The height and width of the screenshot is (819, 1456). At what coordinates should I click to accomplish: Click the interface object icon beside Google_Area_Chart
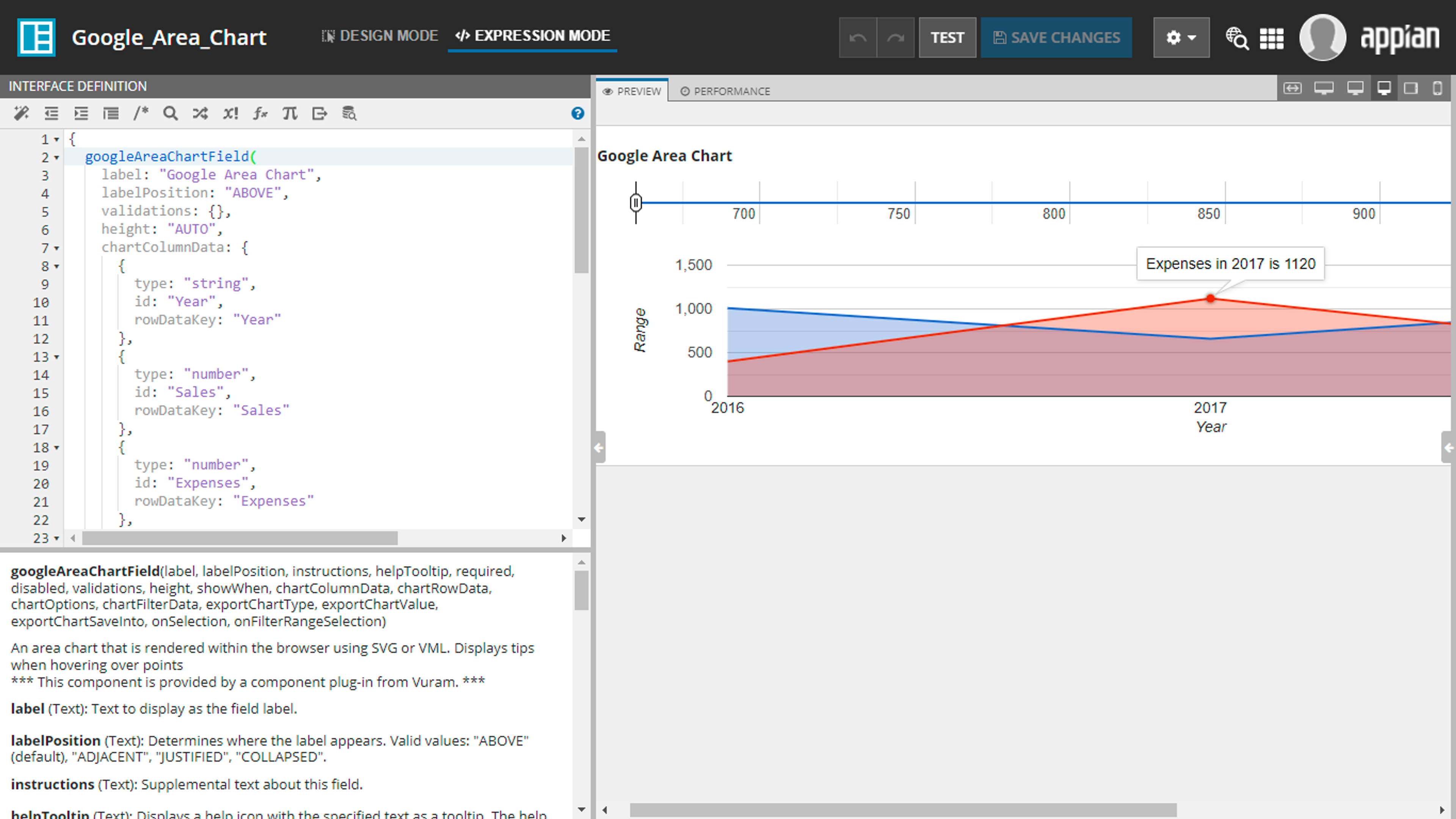pyautogui.click(x=36, y=37)
